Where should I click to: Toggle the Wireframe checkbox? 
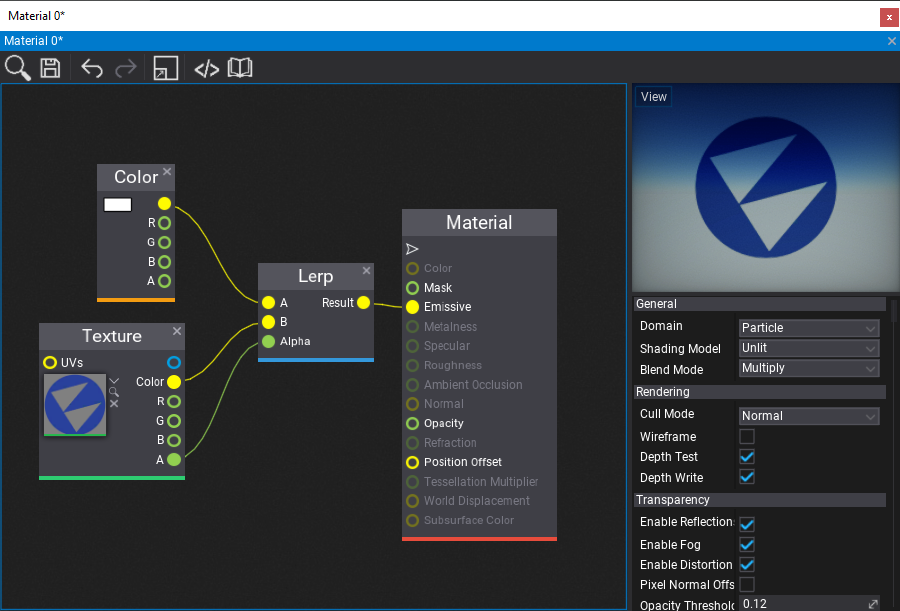point(747,436)
